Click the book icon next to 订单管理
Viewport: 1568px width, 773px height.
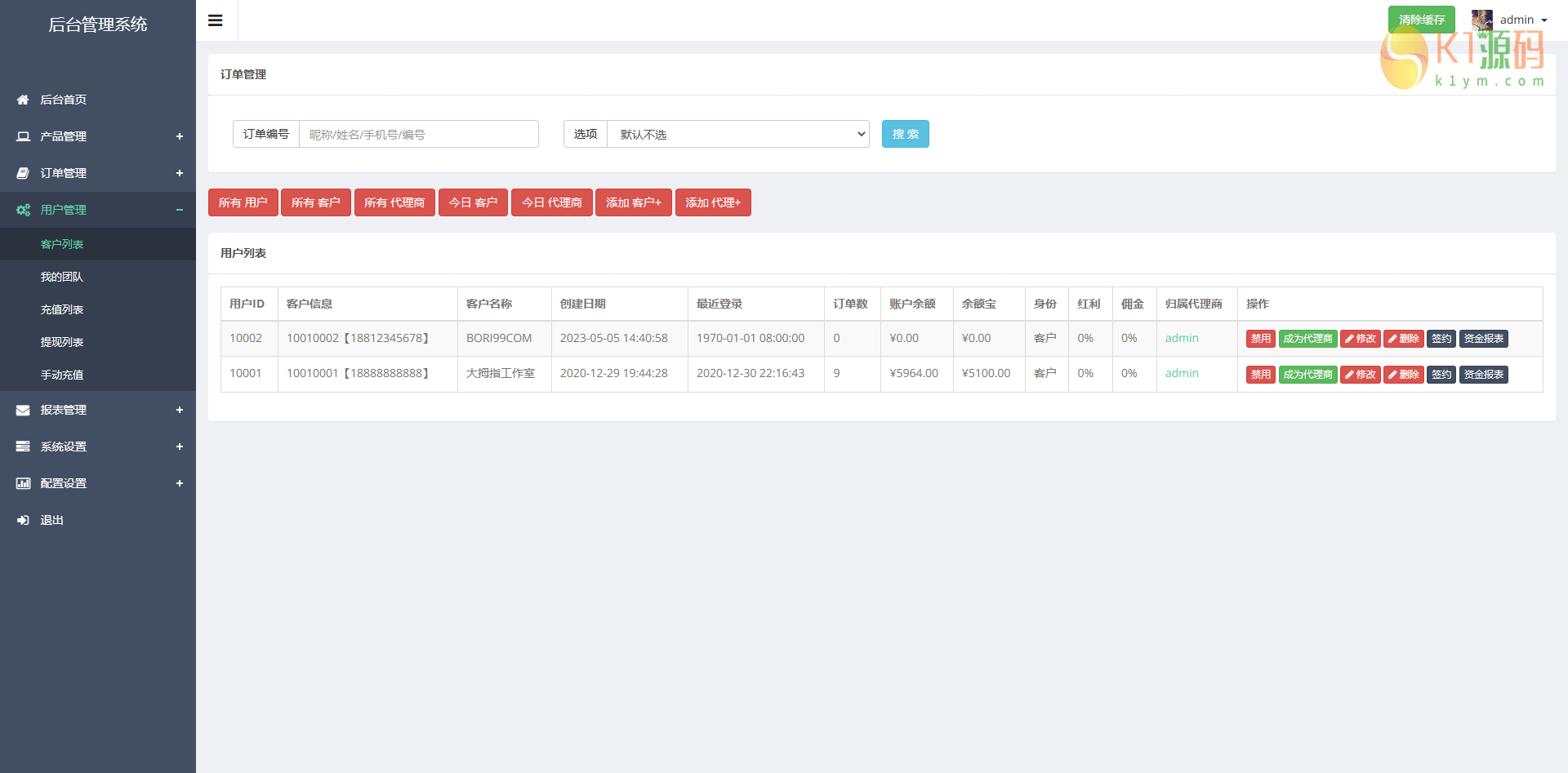pos(23,173)
